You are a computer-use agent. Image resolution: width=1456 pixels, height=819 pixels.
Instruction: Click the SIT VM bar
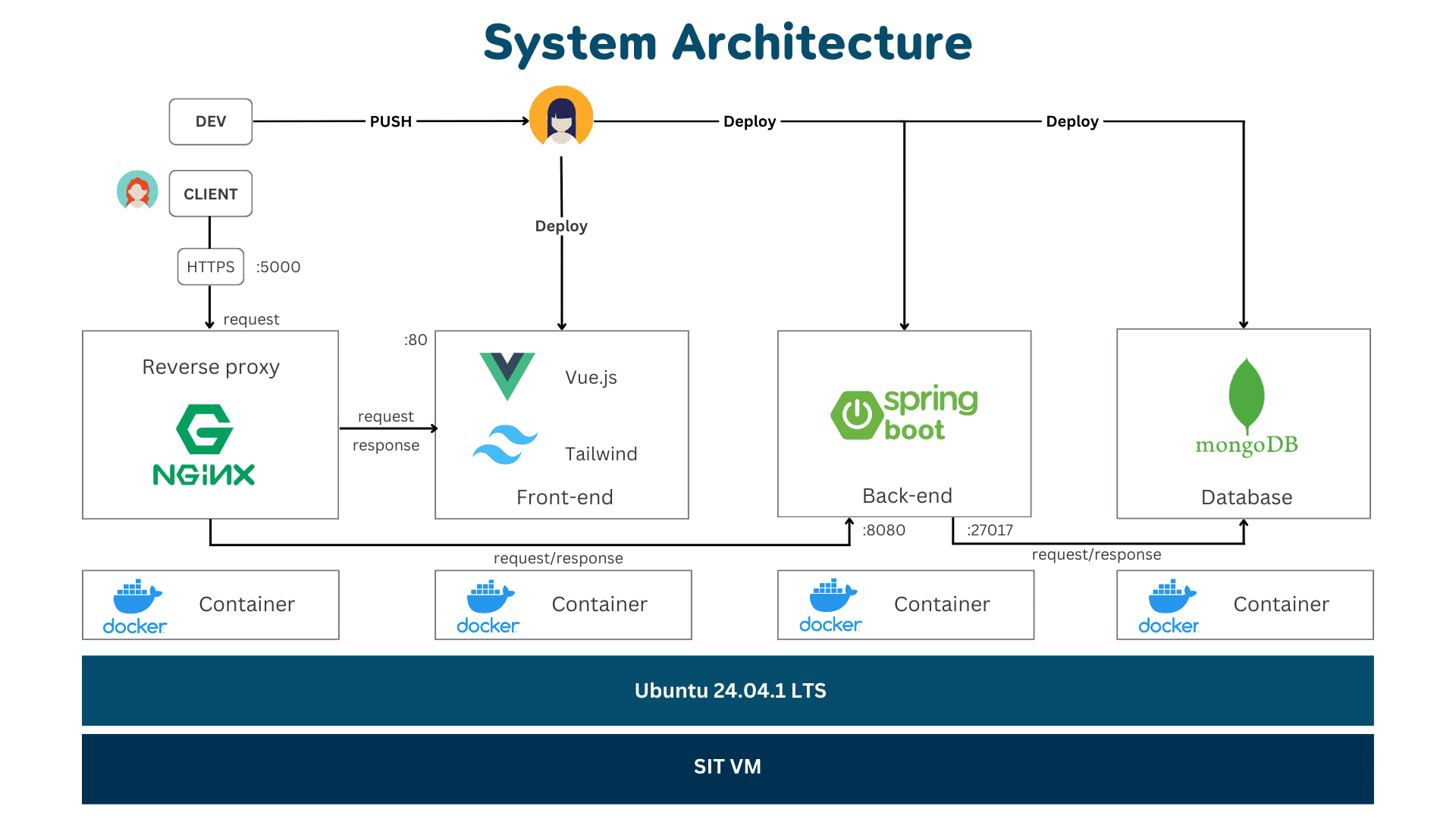[728, 769]
